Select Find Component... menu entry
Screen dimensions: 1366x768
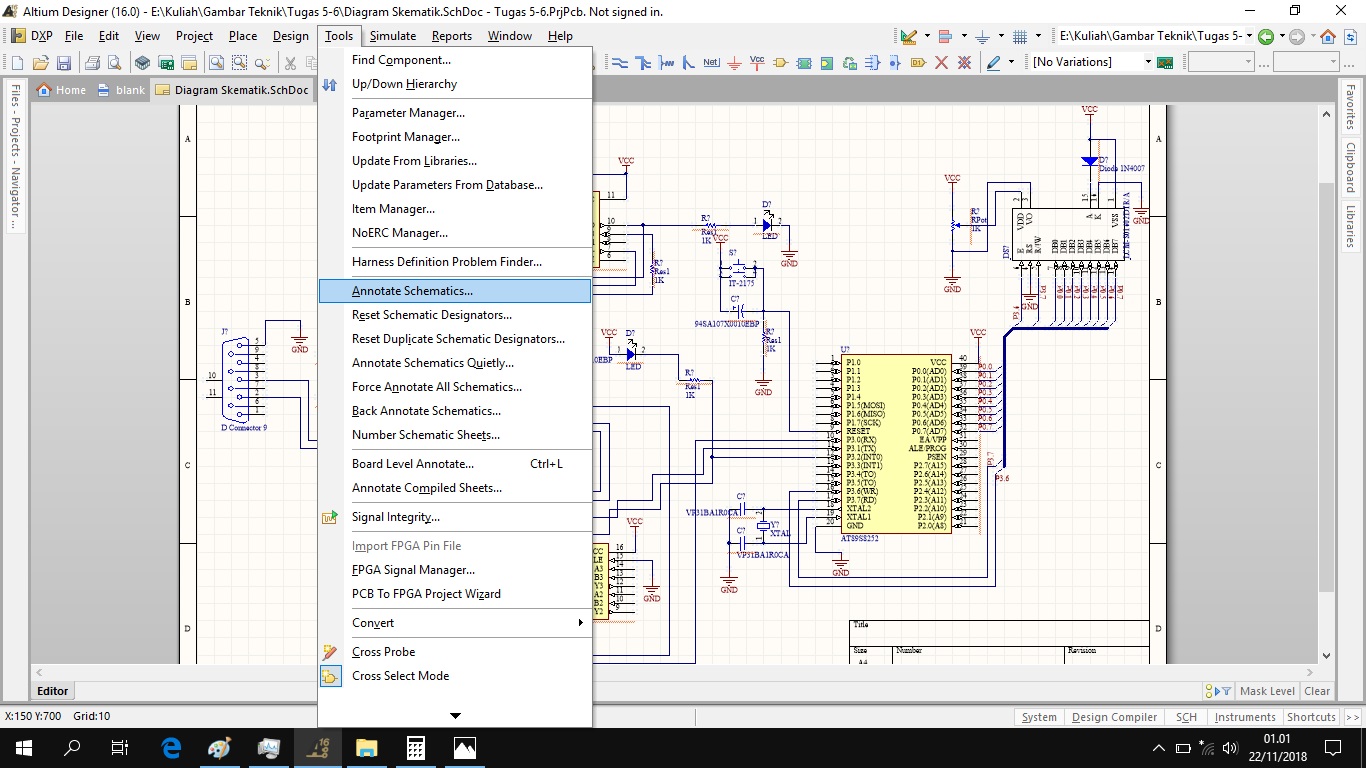pos(455,60)
